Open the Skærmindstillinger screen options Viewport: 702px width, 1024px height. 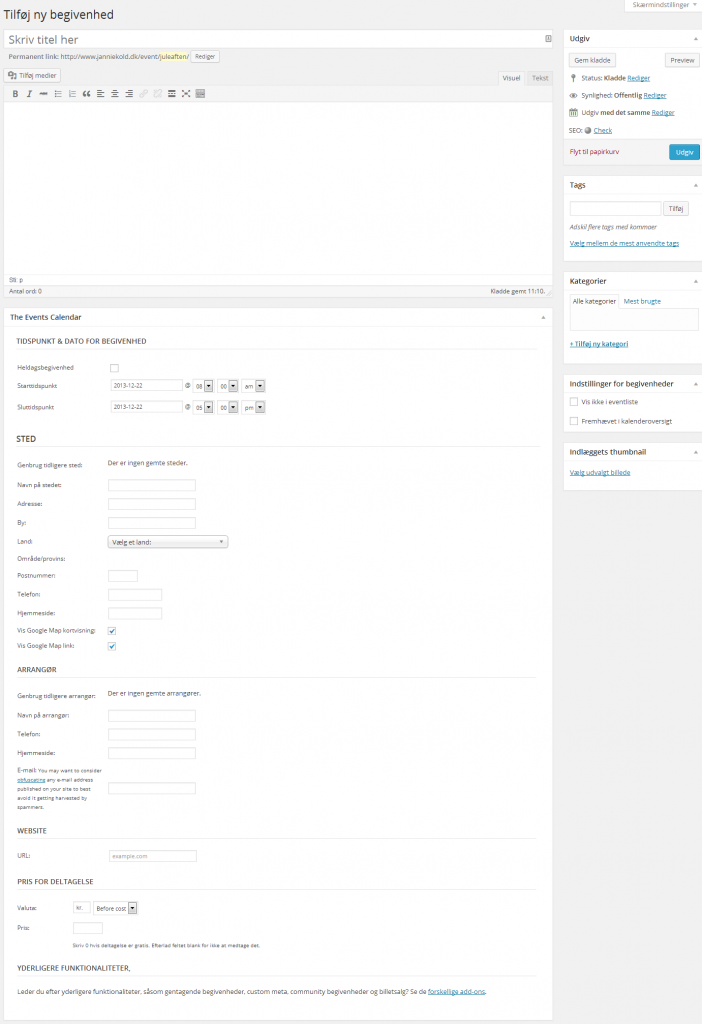pyautogui.click(x=663, y=5)
